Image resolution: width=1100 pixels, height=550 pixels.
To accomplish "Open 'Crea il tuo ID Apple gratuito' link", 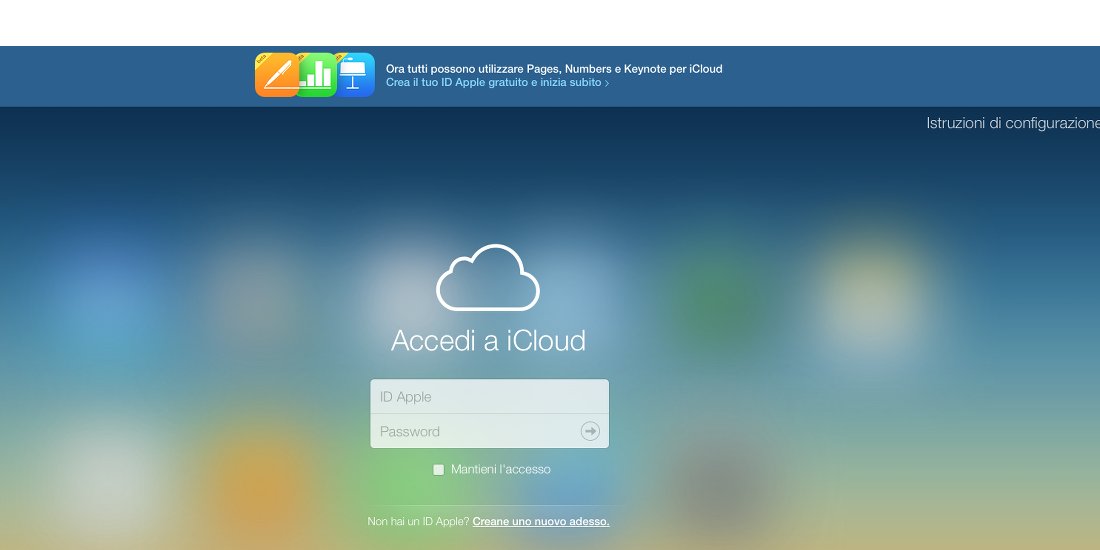I will (x=493, y=83).
